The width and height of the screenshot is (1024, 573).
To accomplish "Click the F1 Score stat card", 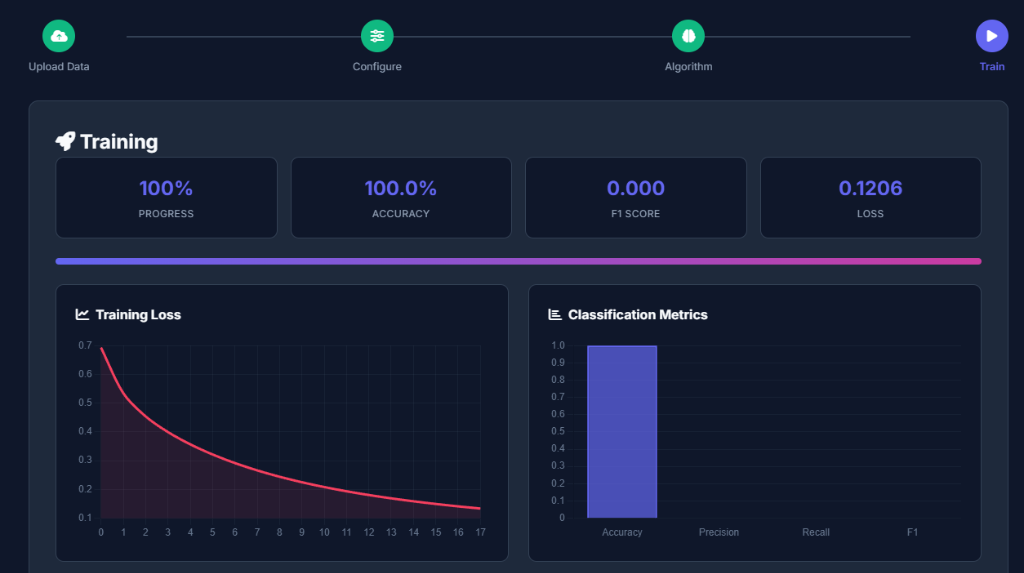I will 635,198.
